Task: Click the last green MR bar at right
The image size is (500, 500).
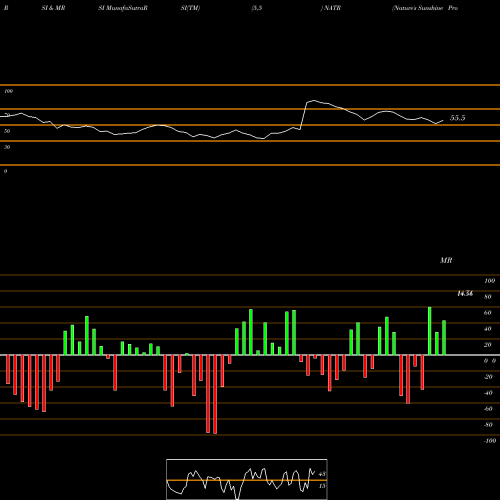Action: click(x=444, y=338)
